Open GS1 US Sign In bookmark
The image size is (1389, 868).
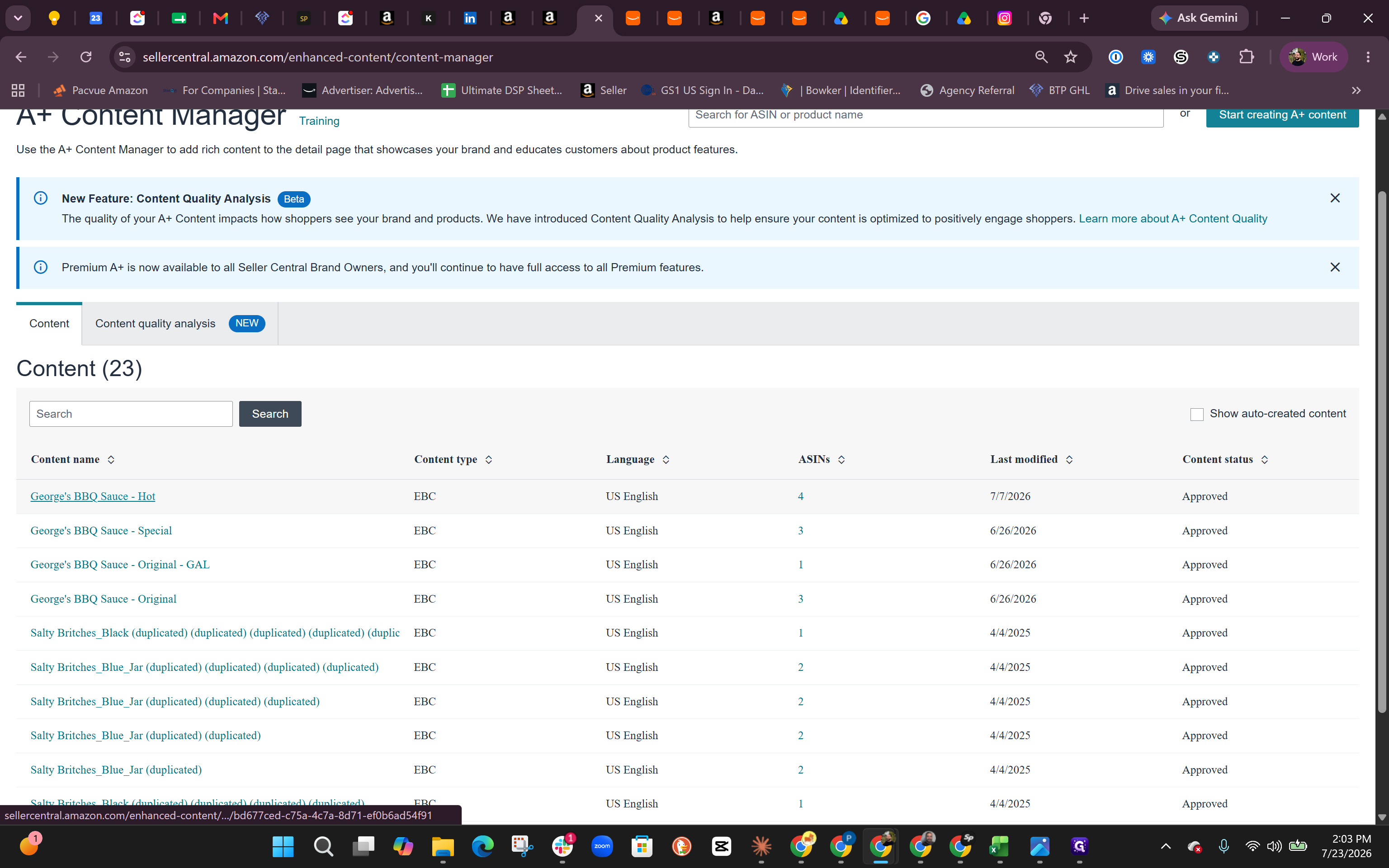703,90
